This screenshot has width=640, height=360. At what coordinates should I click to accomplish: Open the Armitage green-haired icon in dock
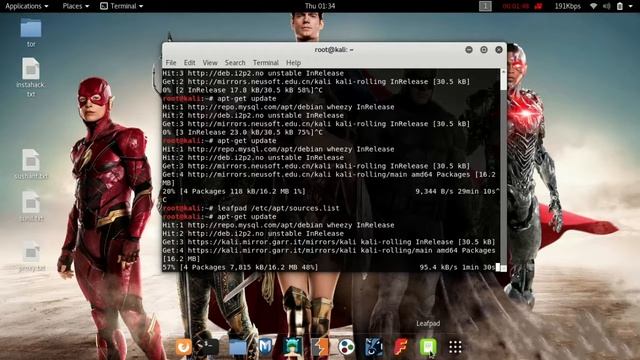pyautogui.click(x=292, y=347)
